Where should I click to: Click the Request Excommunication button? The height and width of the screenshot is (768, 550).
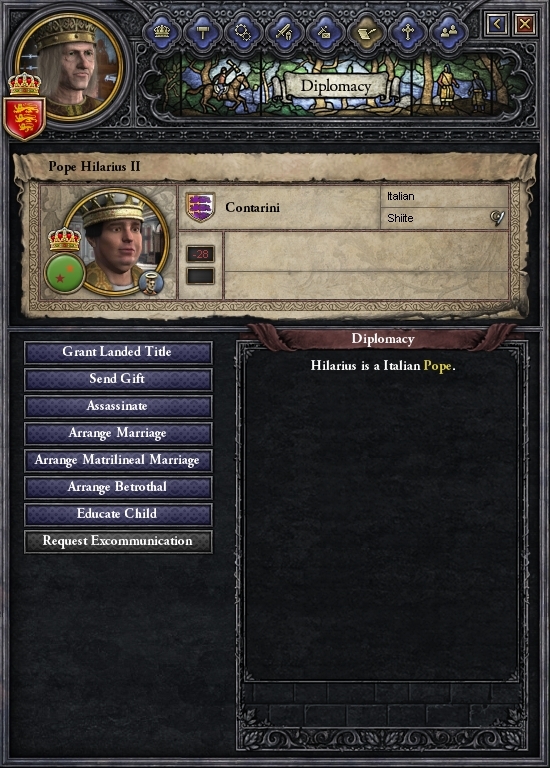(x=118, y=541)
